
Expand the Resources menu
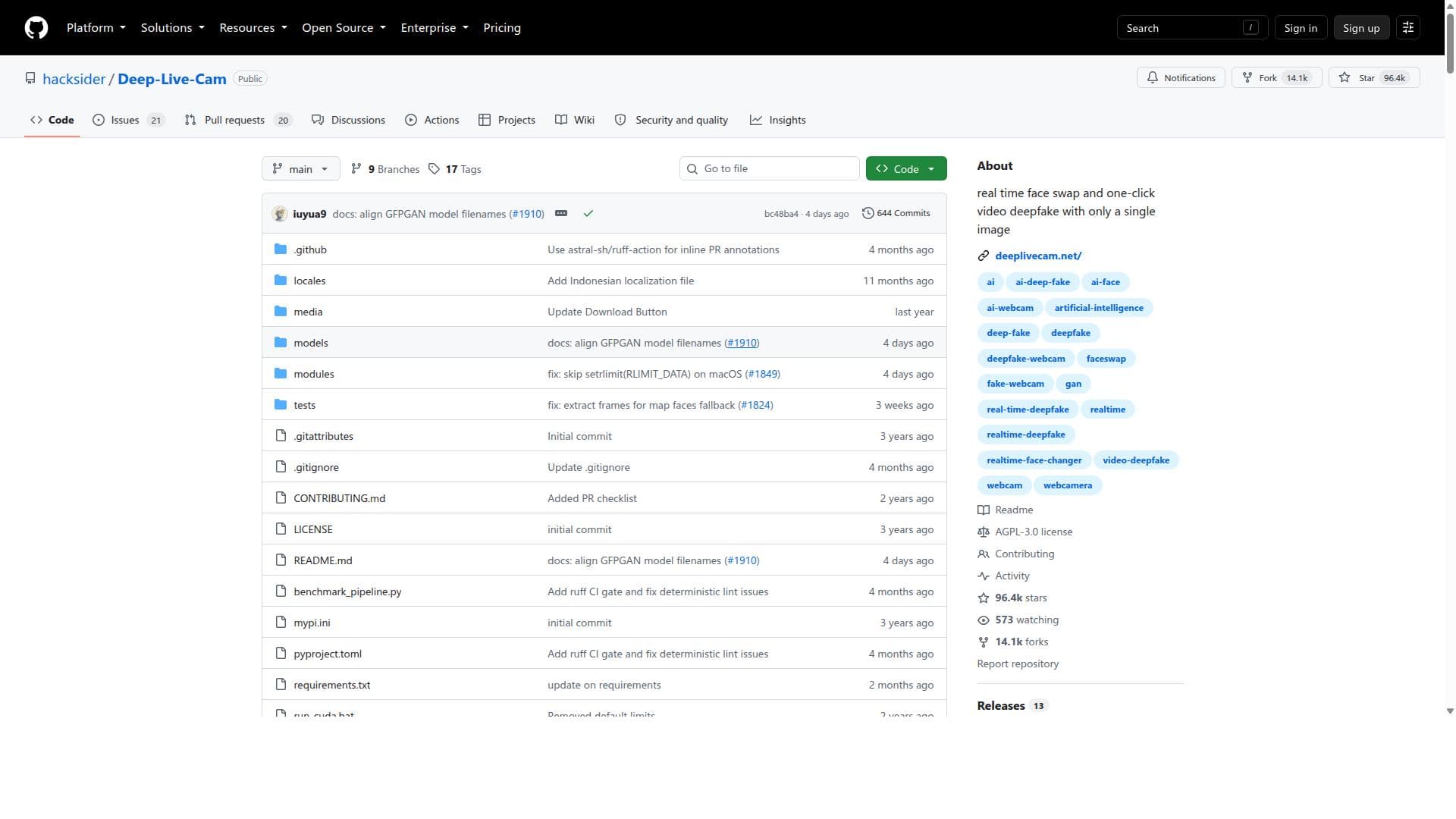click(x=253, y=28)
